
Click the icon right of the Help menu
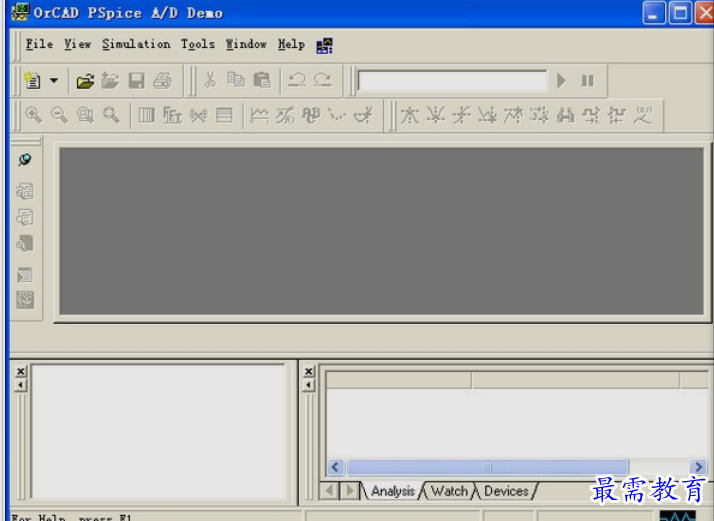(325, 46)
